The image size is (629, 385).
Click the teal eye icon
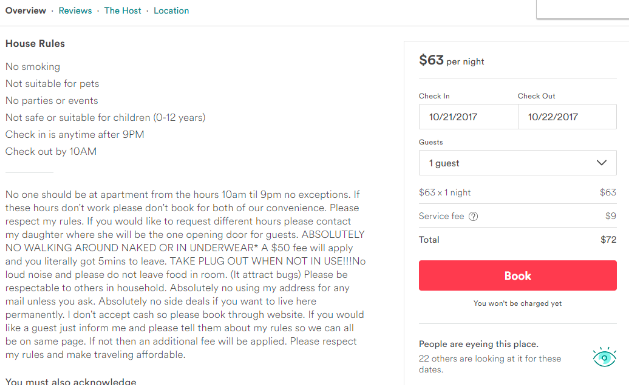(604, 357)
